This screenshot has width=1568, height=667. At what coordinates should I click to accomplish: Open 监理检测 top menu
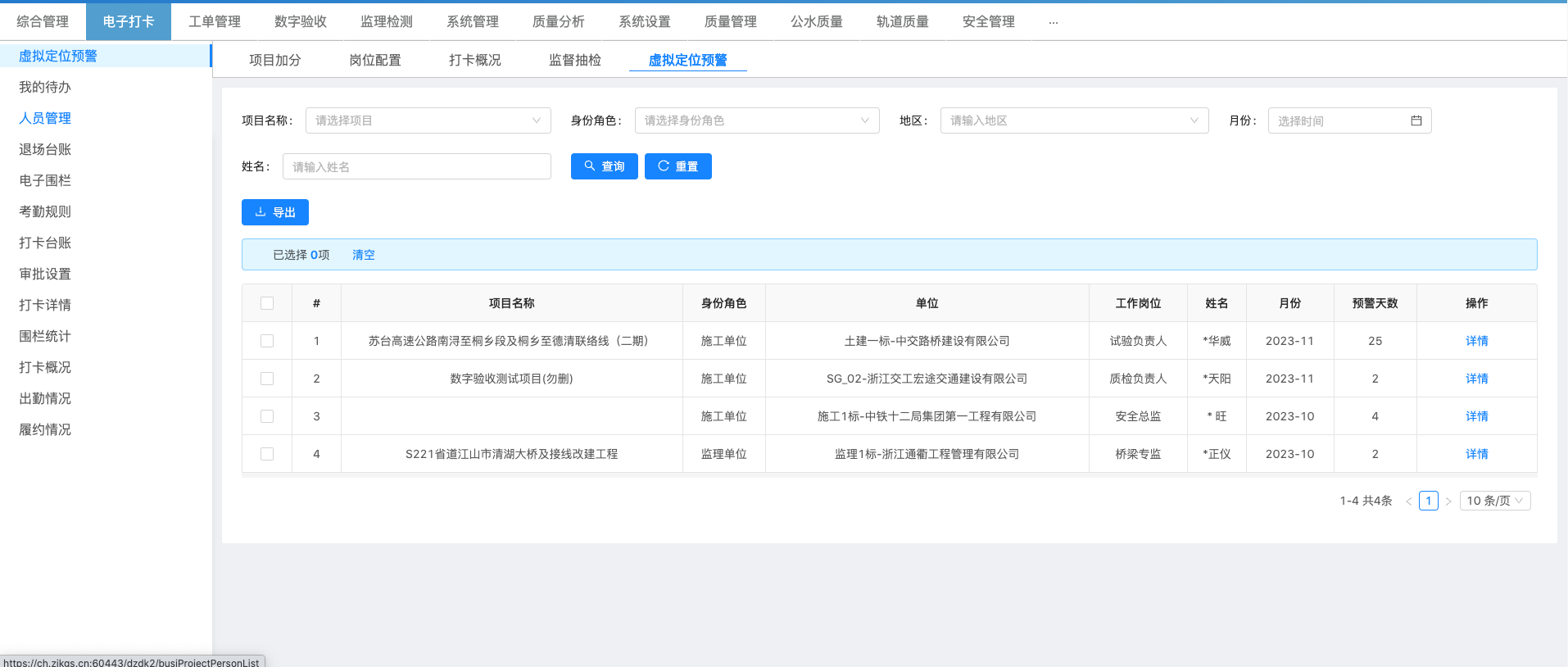387,22
